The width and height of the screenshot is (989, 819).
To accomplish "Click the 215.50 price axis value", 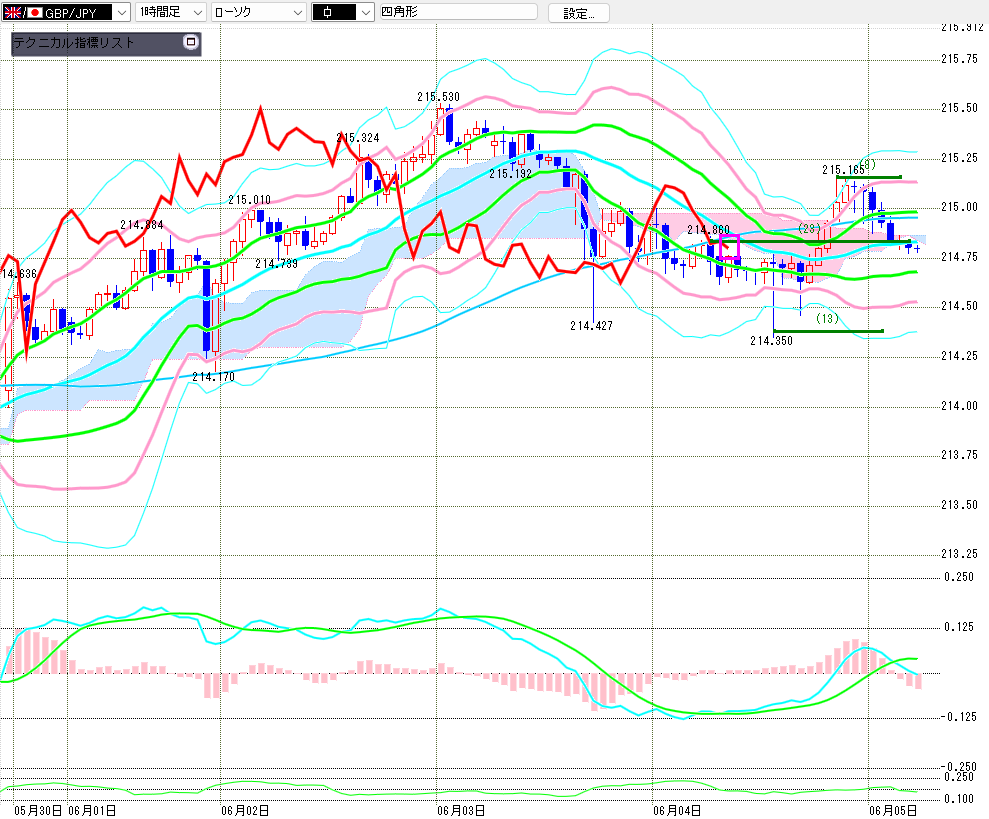I will tap(959, 108).
